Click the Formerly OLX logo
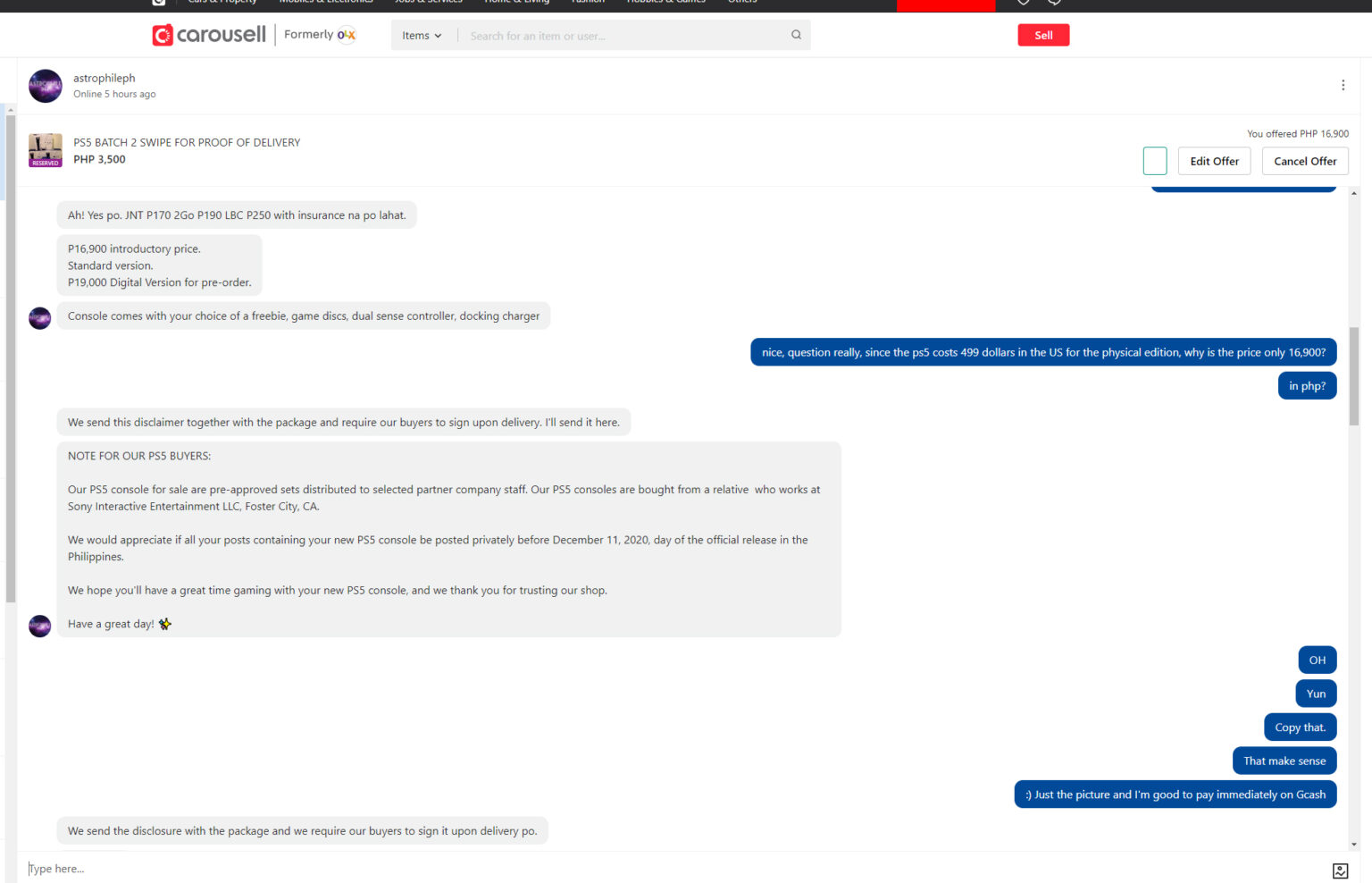This screenshot has width=1372, height=883. [320, 35]
